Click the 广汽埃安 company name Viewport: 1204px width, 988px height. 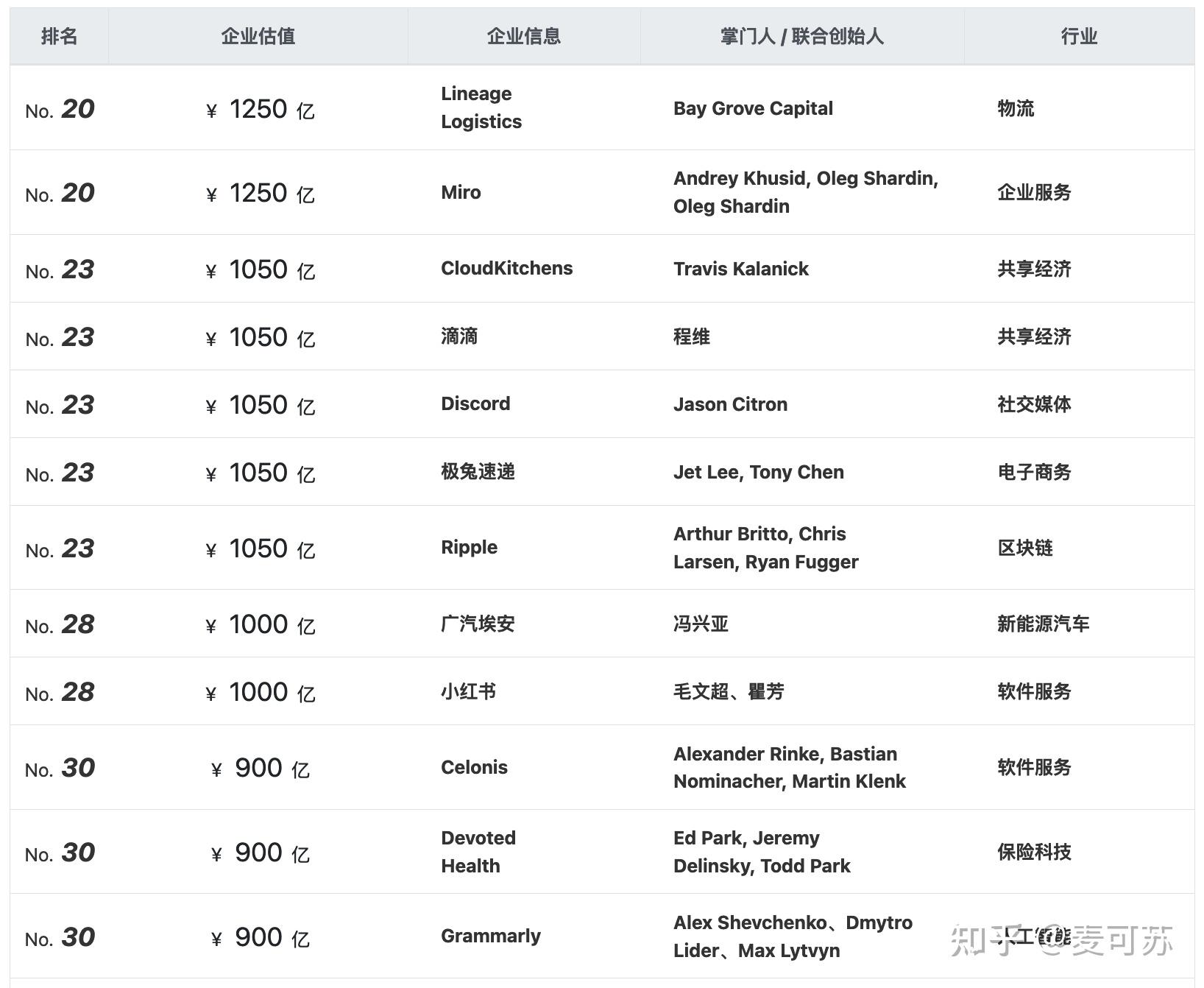[x=478, y=624]
